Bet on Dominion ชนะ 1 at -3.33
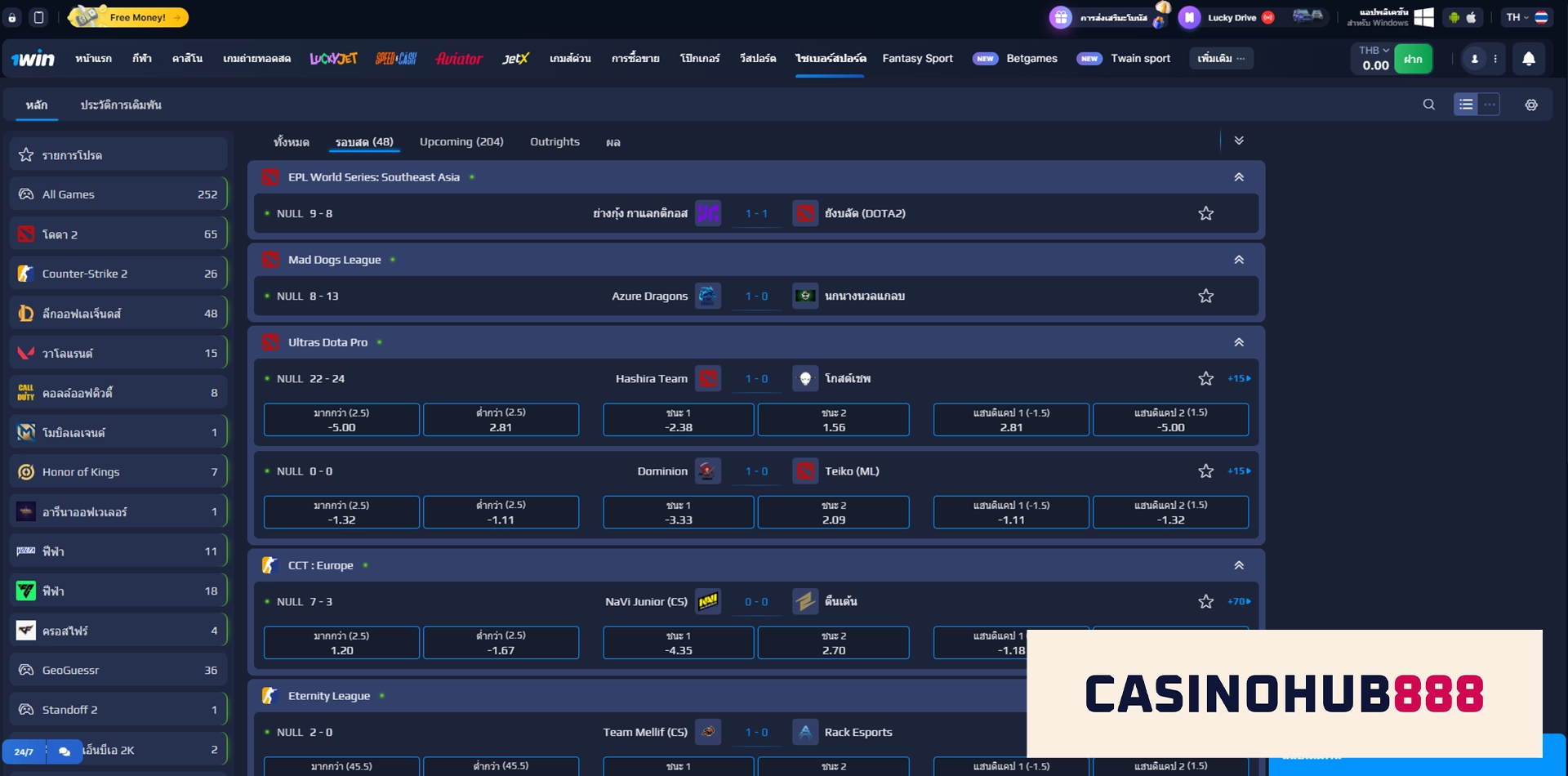This screenshot has width=1568, height=776. 678,512
